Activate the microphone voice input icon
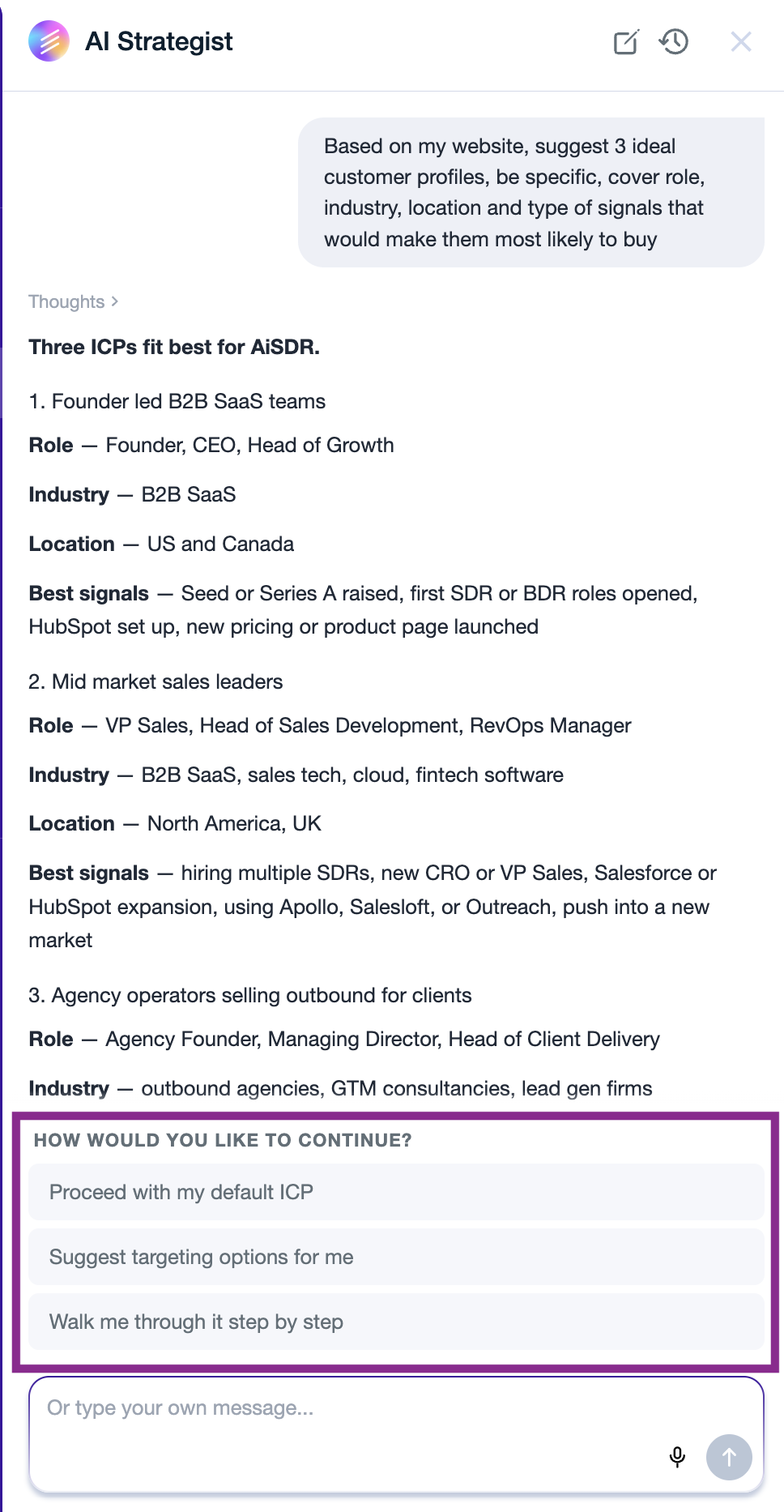 (x=678, y=1457)
